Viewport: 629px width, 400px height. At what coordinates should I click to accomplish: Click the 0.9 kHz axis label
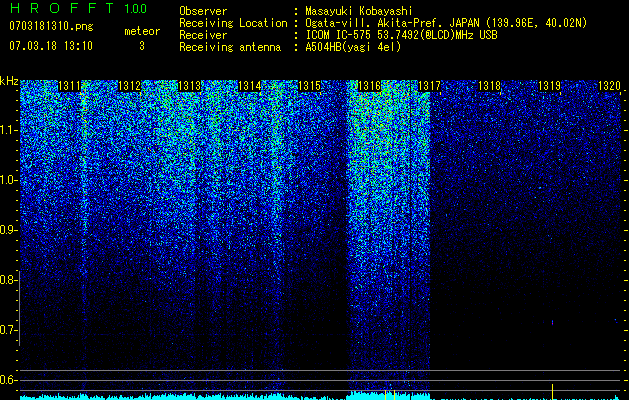8,230
